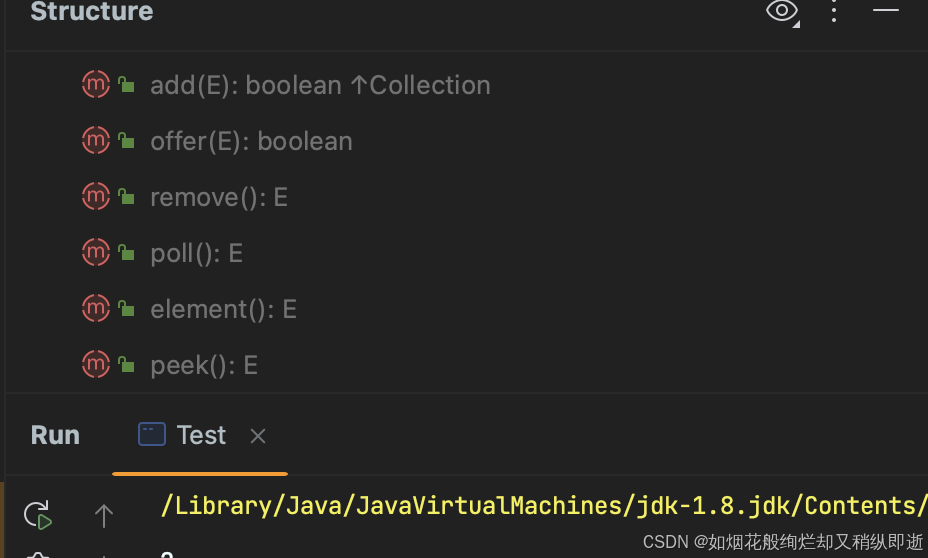
Task: Click the method icon beside remove()
Action: click(x=96, y=197)
